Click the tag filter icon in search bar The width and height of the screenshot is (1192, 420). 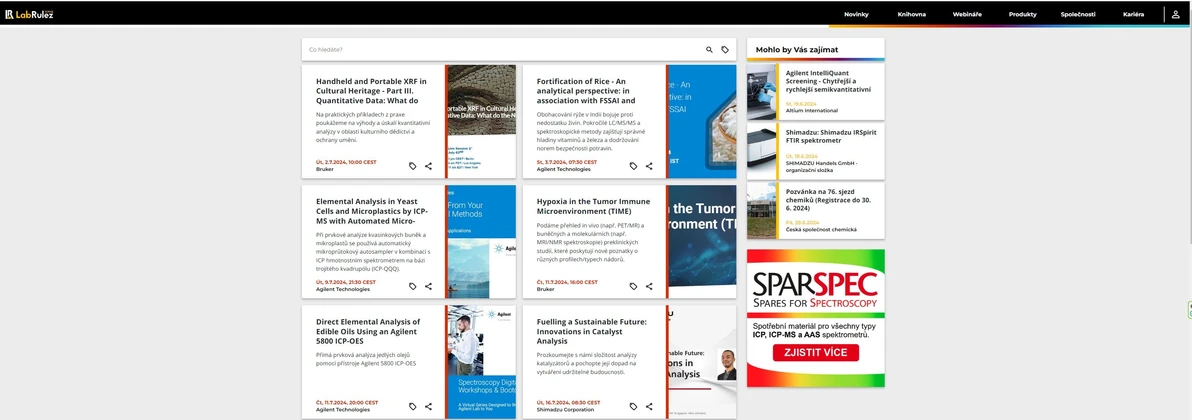725,49
